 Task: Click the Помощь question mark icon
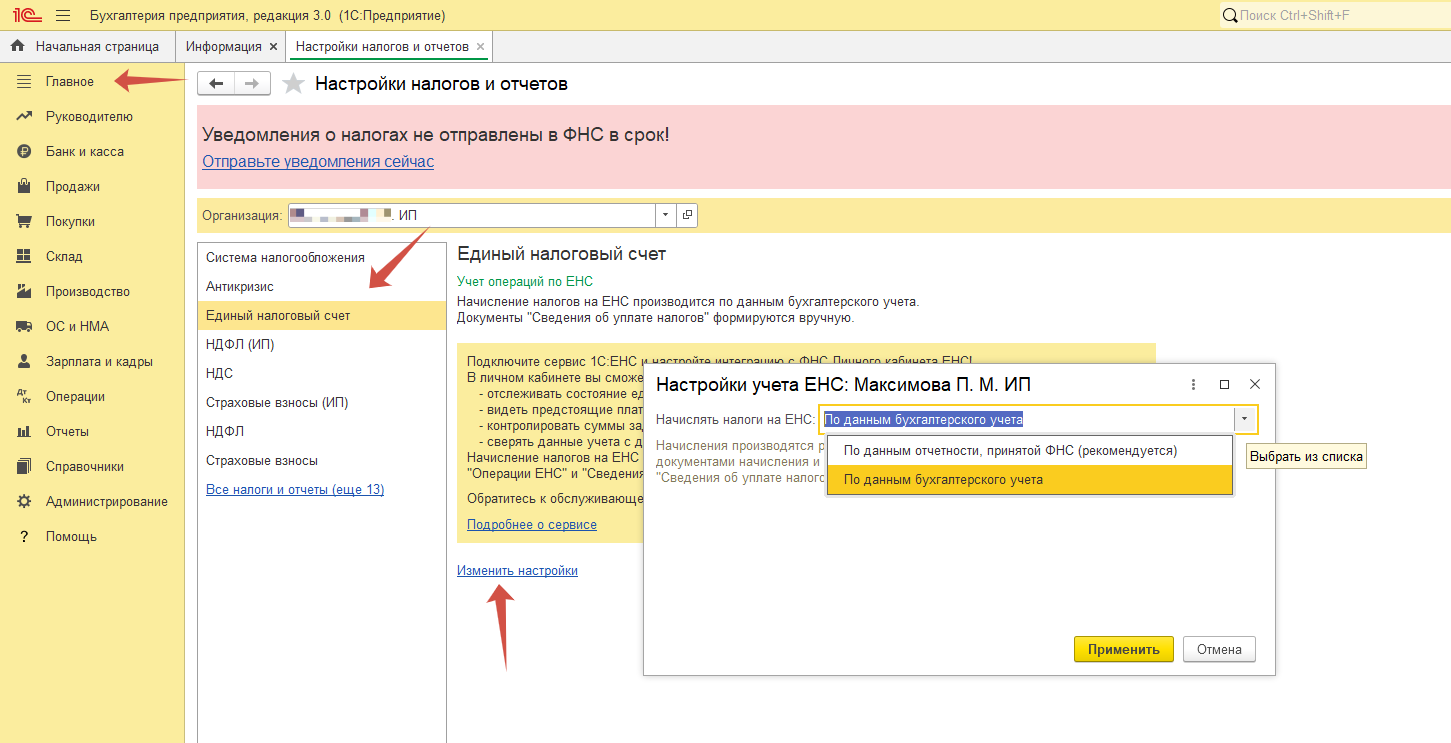pyautogui.click(x=24, y=536)
